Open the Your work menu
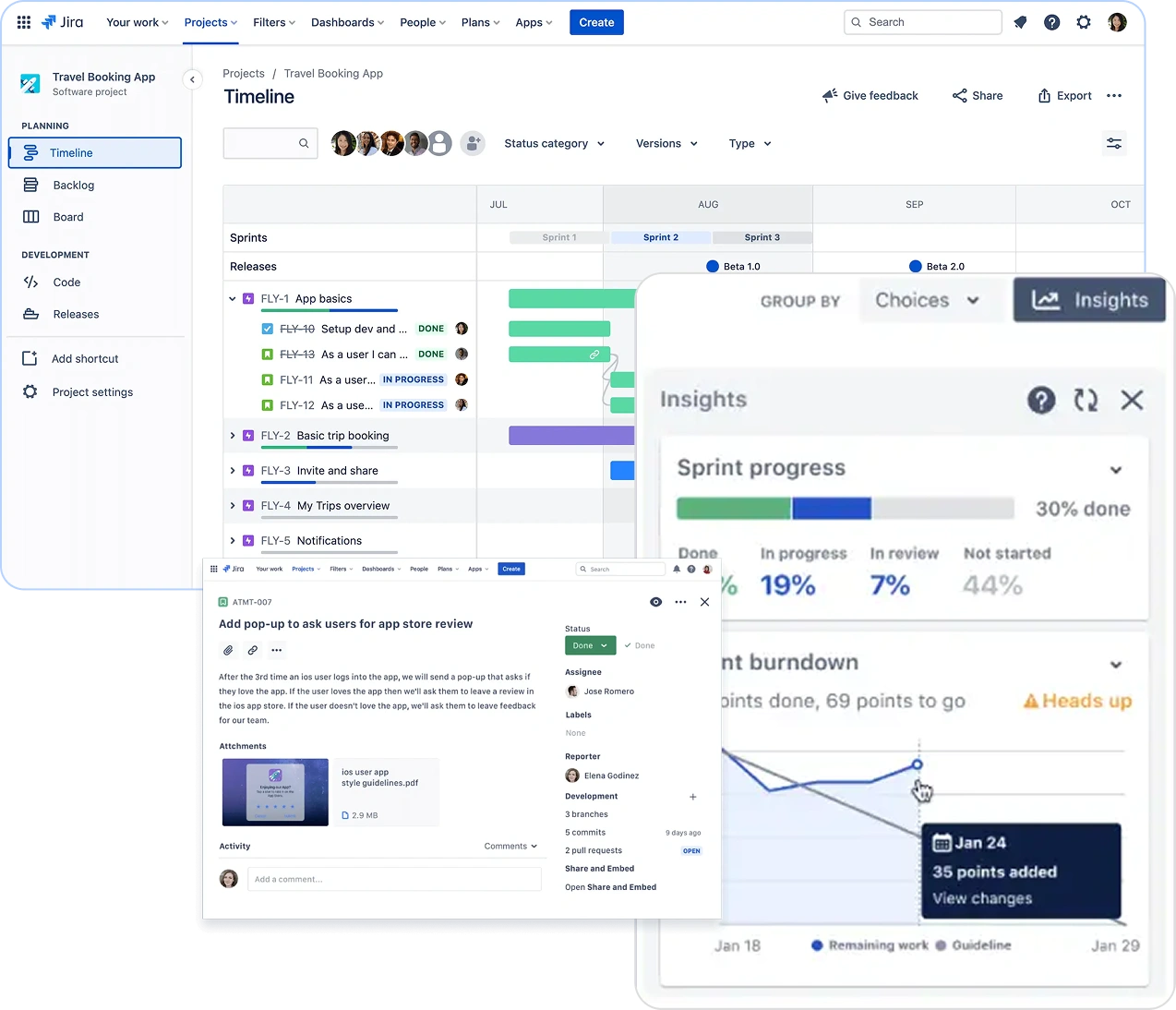 point(138,22)
